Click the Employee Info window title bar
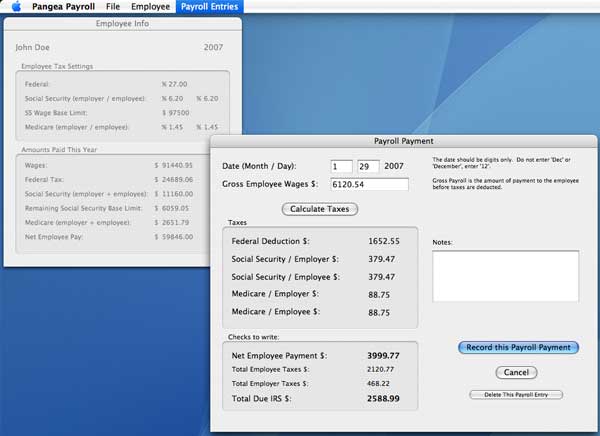This screenshot has width=600, height=436. [123, 22]
